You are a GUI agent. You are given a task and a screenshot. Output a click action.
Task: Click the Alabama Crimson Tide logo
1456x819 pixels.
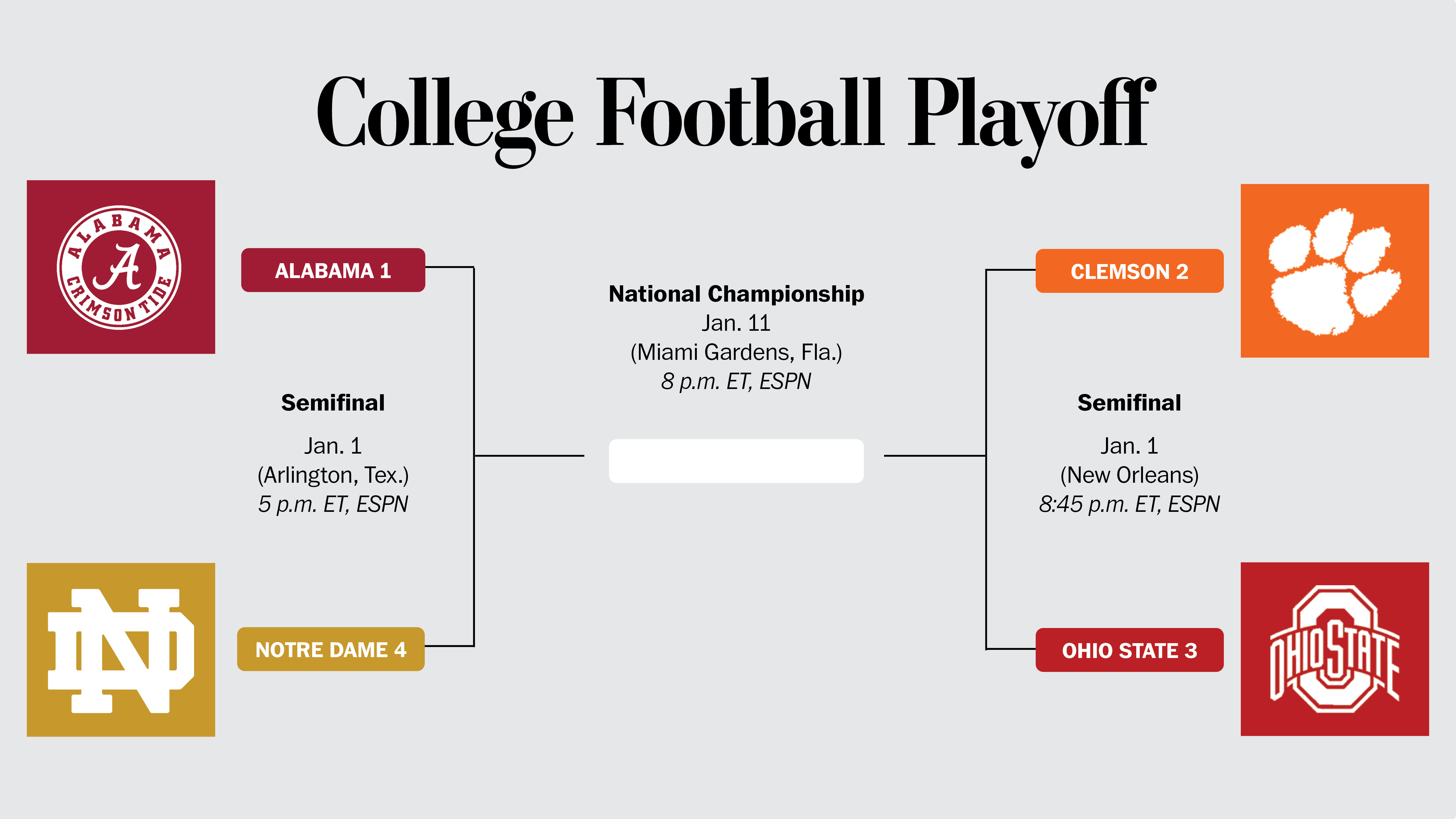point(120,267)
